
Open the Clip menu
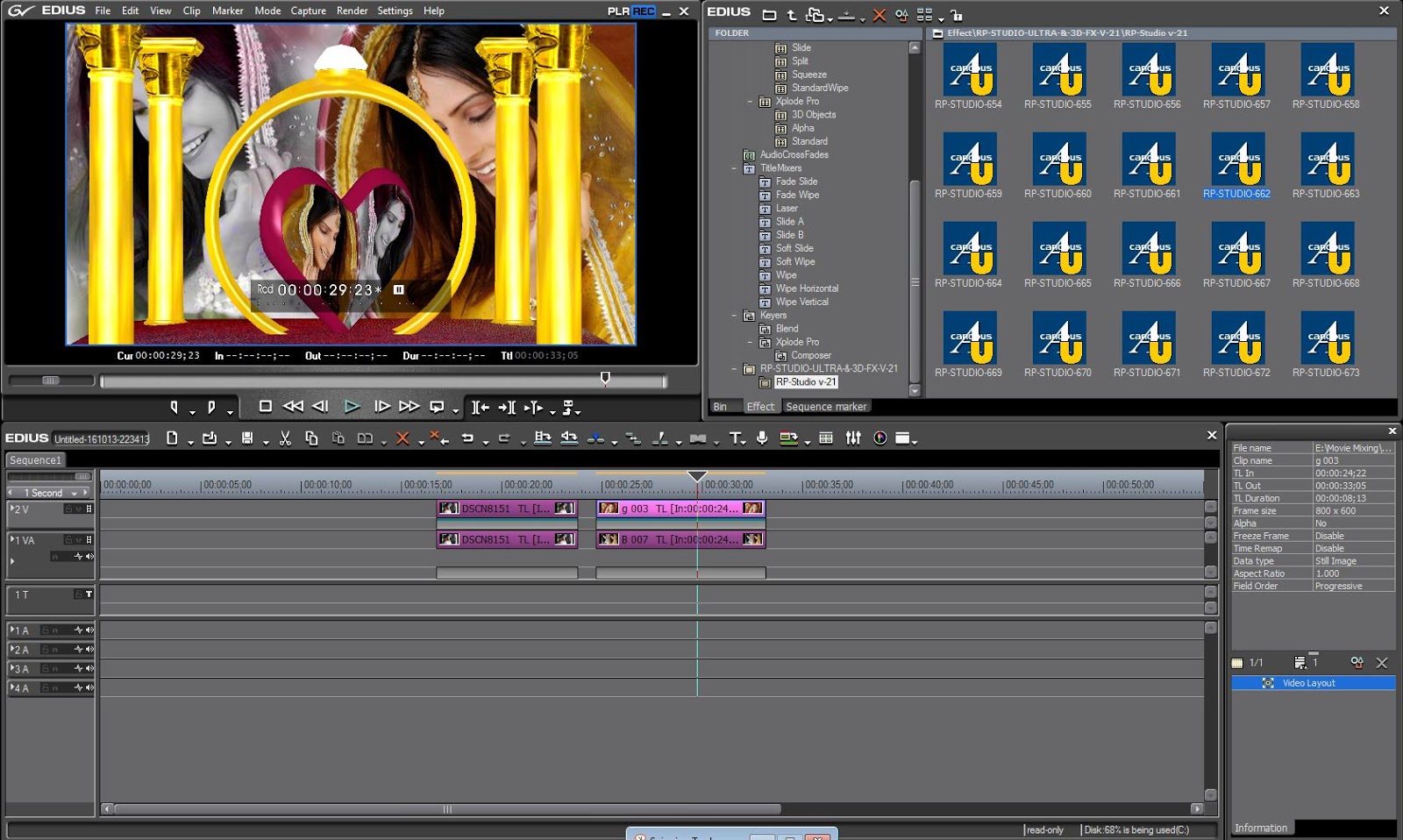coord(192,11)
